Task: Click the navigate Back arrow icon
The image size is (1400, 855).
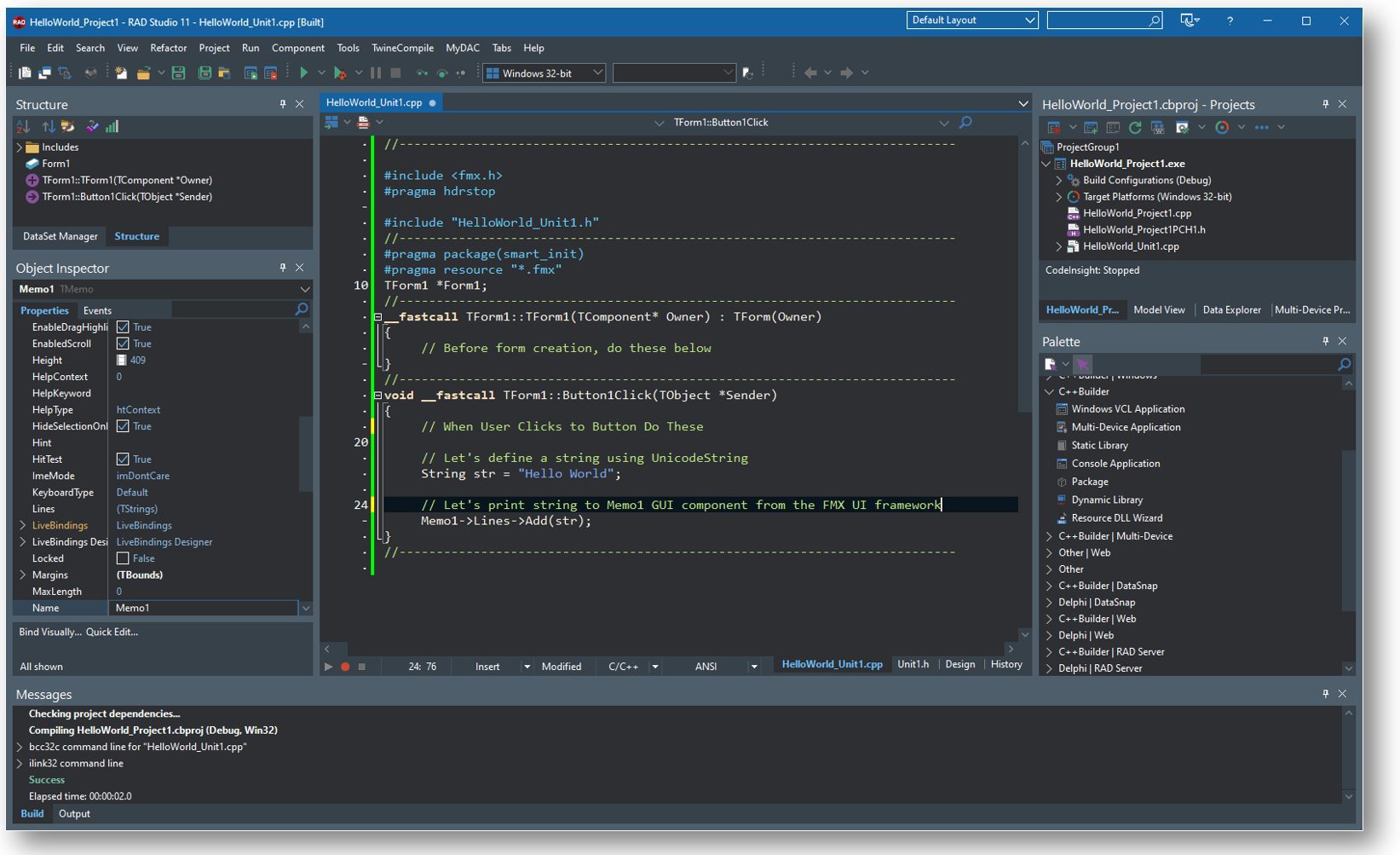Action: click(810, 73)
